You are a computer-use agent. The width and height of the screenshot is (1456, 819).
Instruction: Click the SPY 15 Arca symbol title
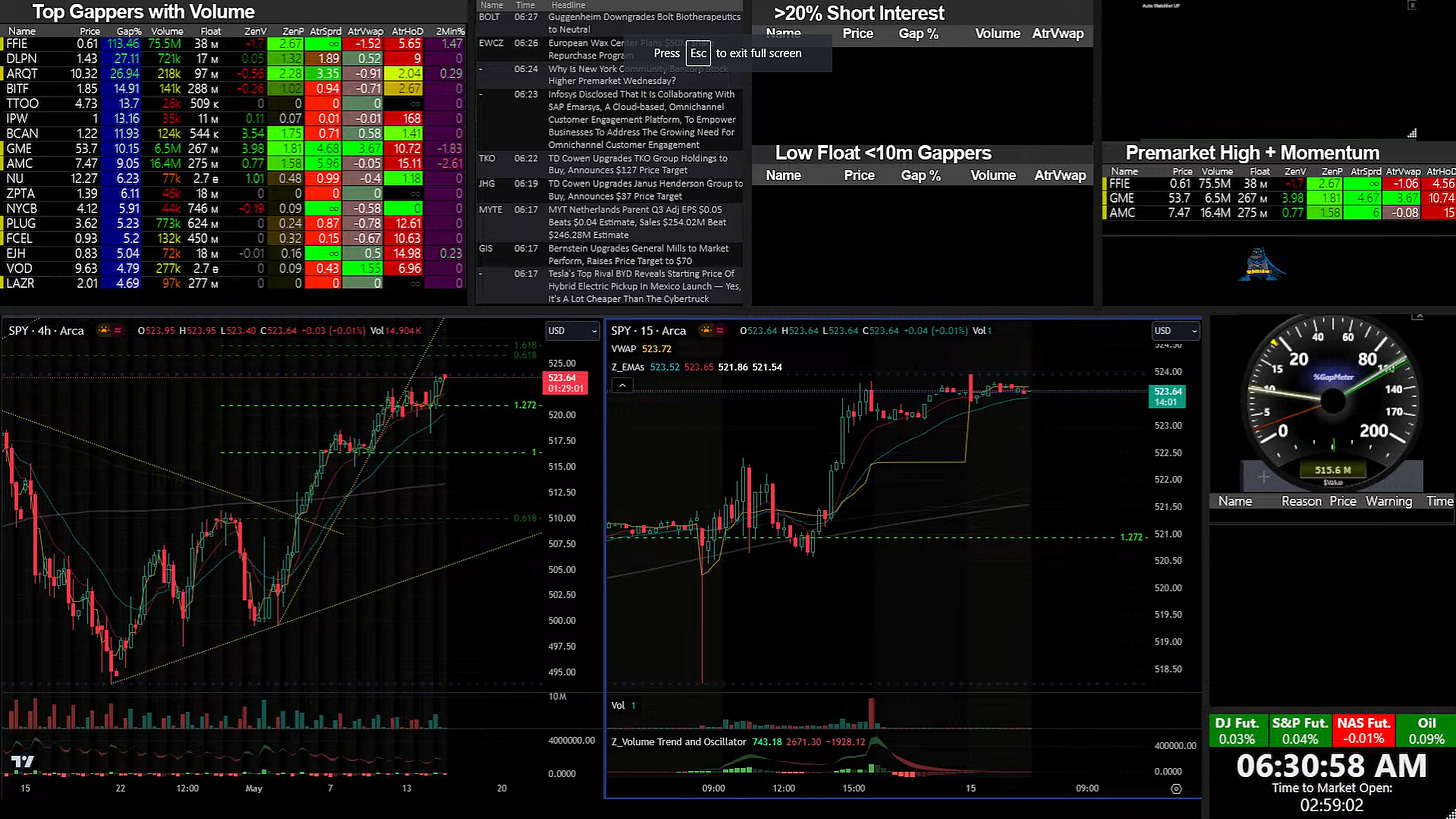tap(649, 331)
